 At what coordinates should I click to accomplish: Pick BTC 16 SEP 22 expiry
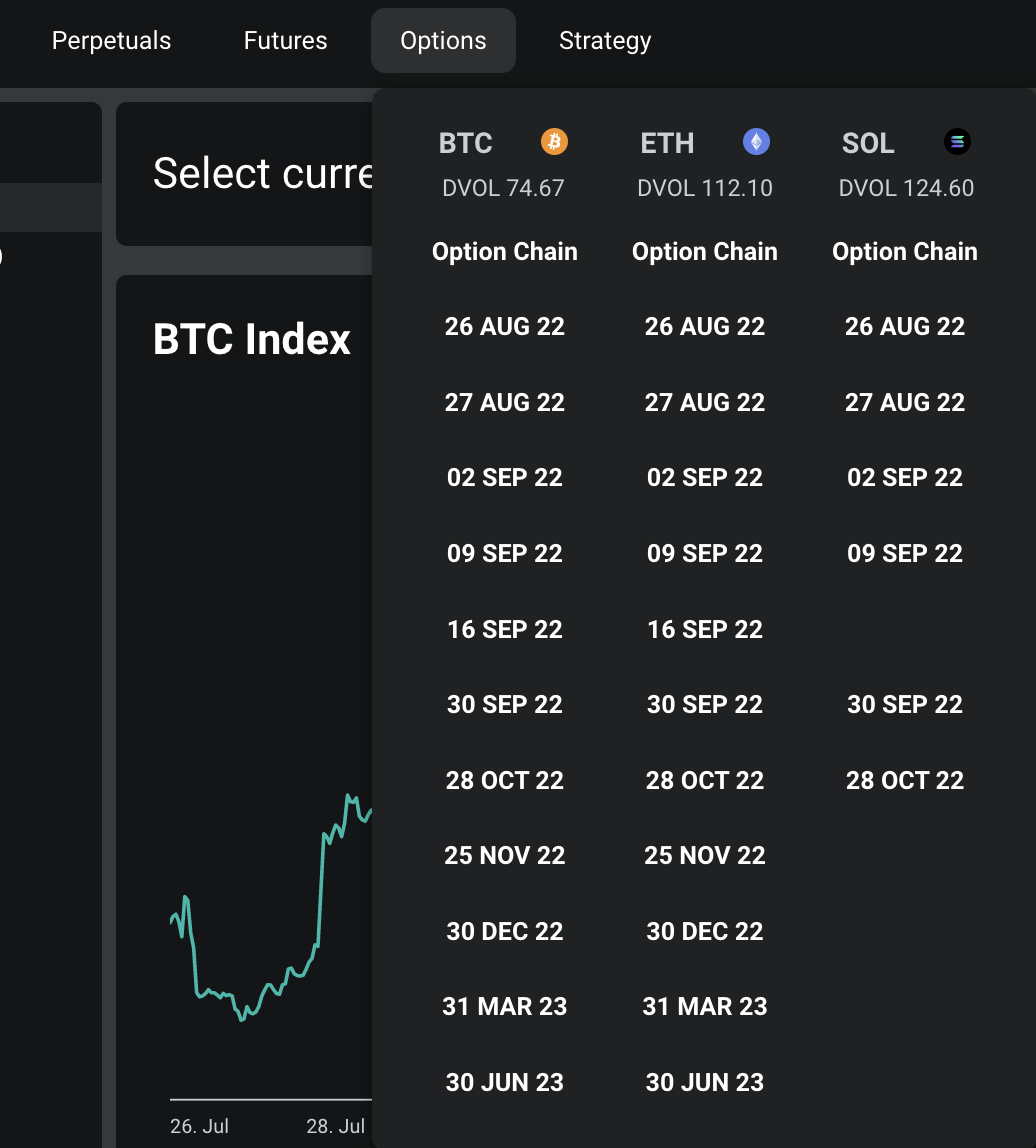(x=504, y=630)
